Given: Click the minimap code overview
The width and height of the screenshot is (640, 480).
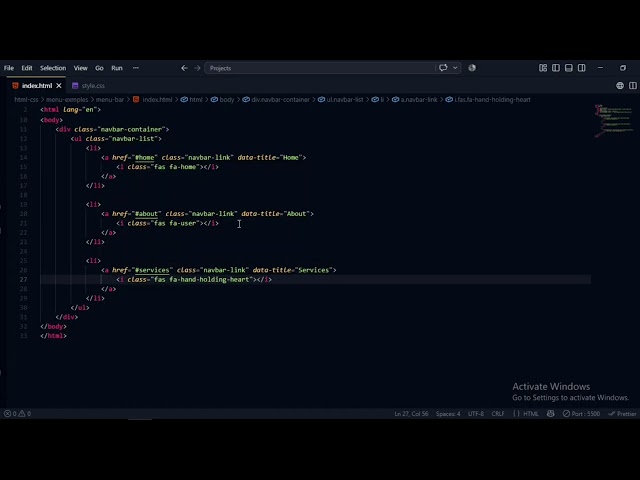Looking at the screenshot, I should click(x=614, y=121).
